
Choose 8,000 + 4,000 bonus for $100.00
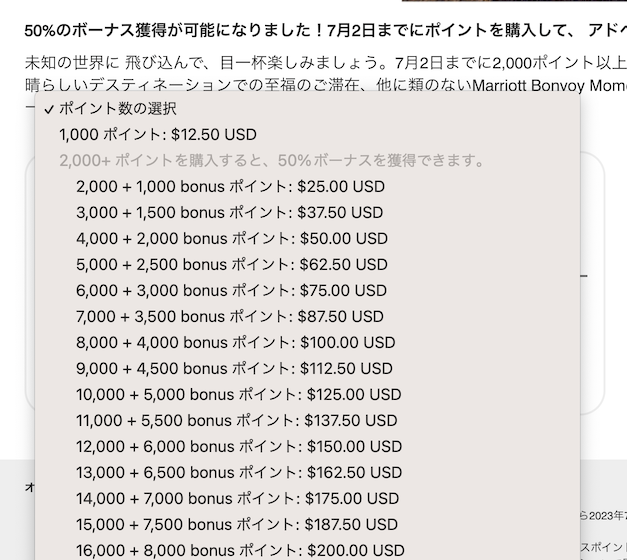[x=307, y=343]
